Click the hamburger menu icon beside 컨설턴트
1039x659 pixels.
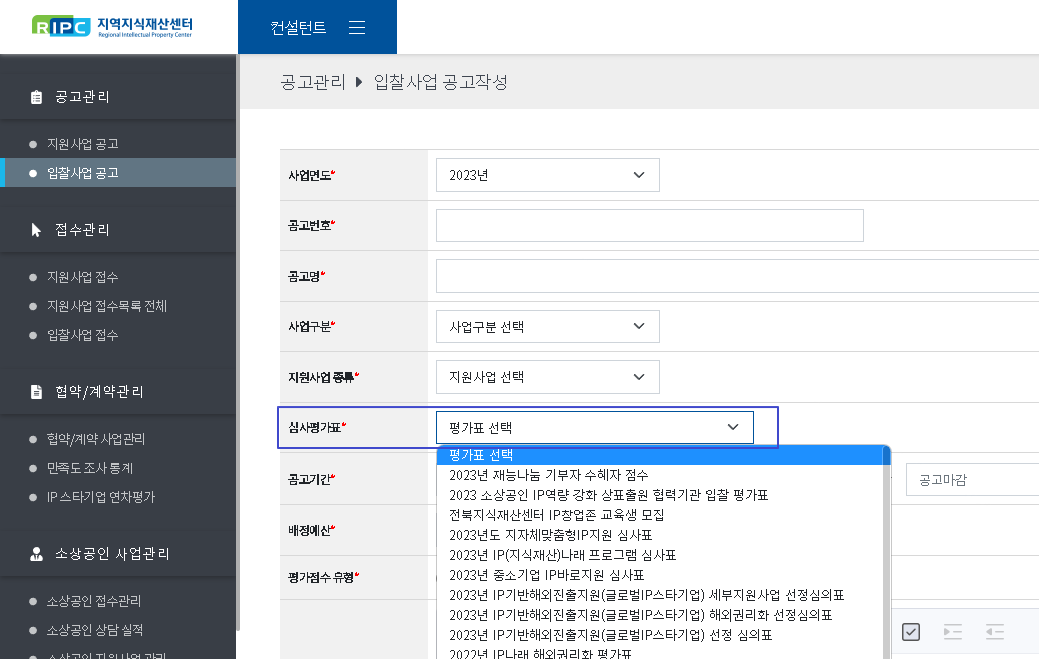pos(357,28)
